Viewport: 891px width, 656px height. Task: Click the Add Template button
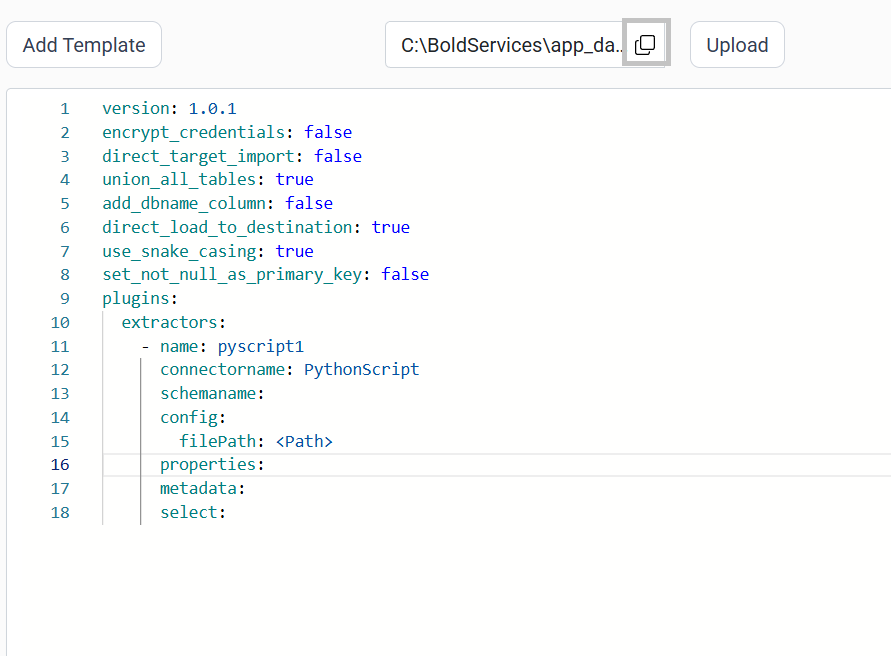click(x=83, y=44)
